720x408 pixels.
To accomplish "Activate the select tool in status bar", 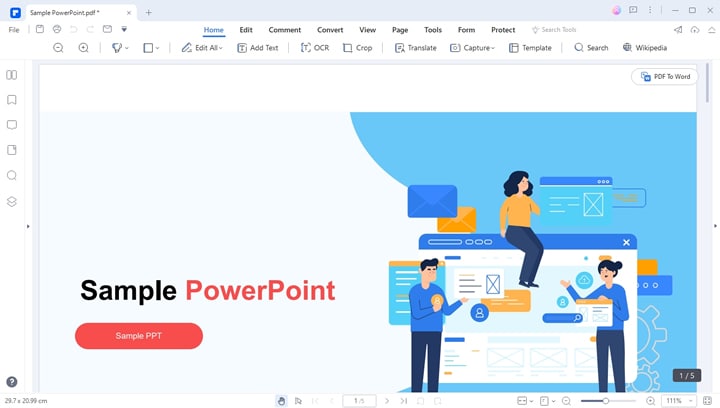I will [x=298, y=401].
